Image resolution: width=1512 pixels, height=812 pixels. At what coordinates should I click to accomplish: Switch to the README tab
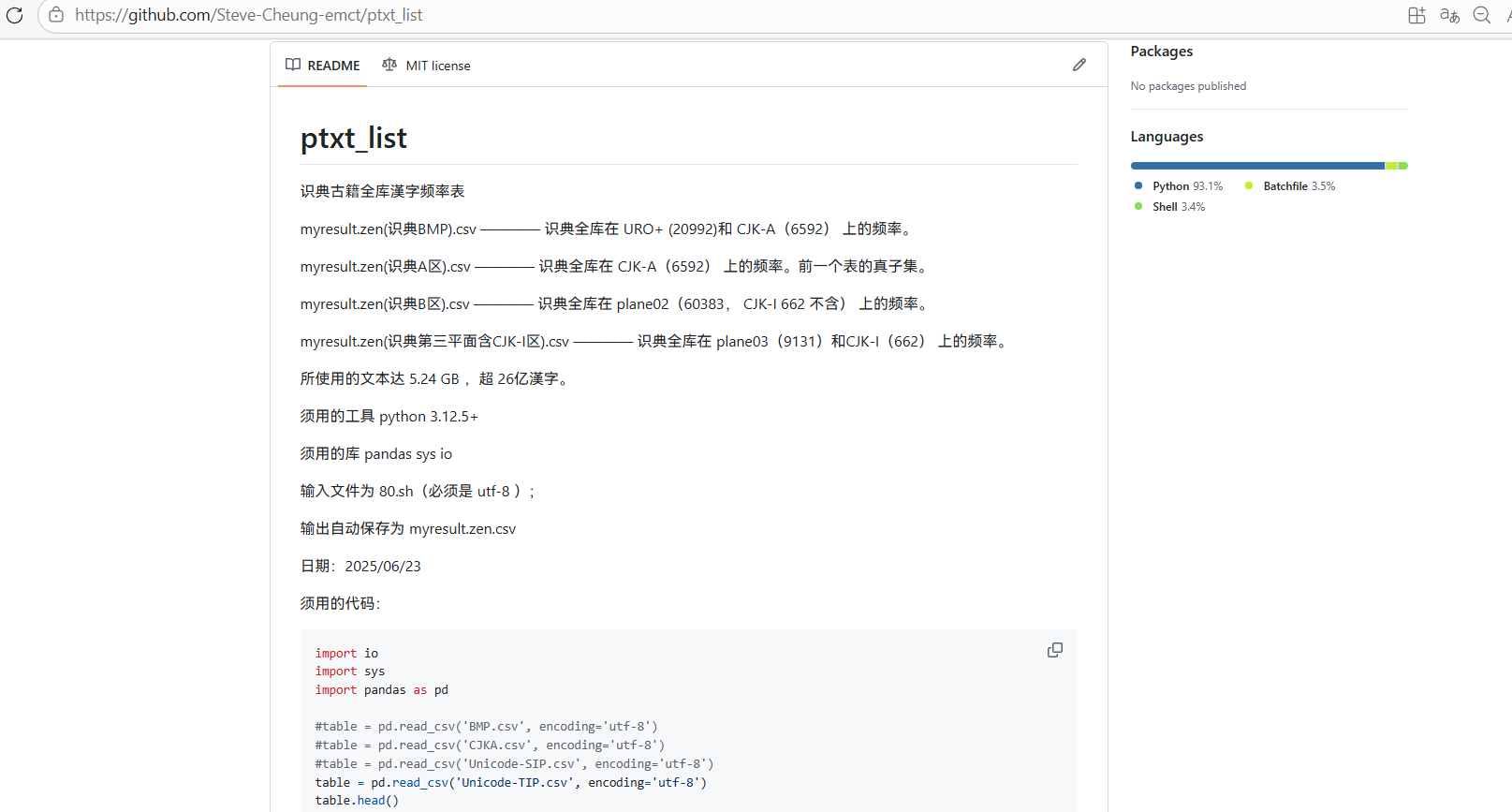coord(323,66)
